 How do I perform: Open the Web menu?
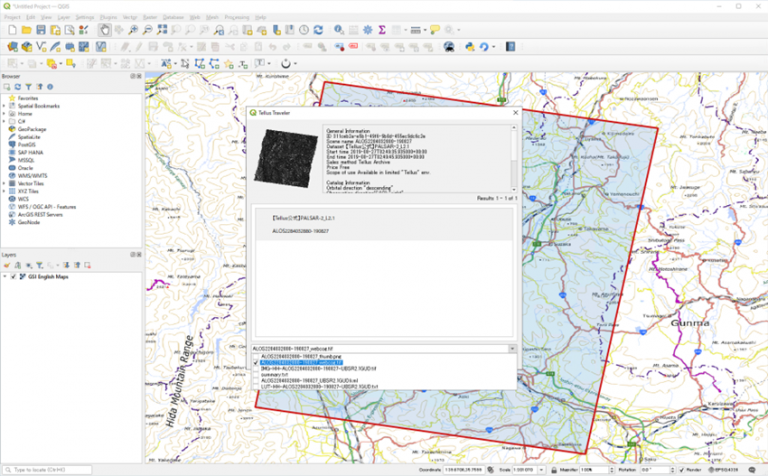coord(194,17)
